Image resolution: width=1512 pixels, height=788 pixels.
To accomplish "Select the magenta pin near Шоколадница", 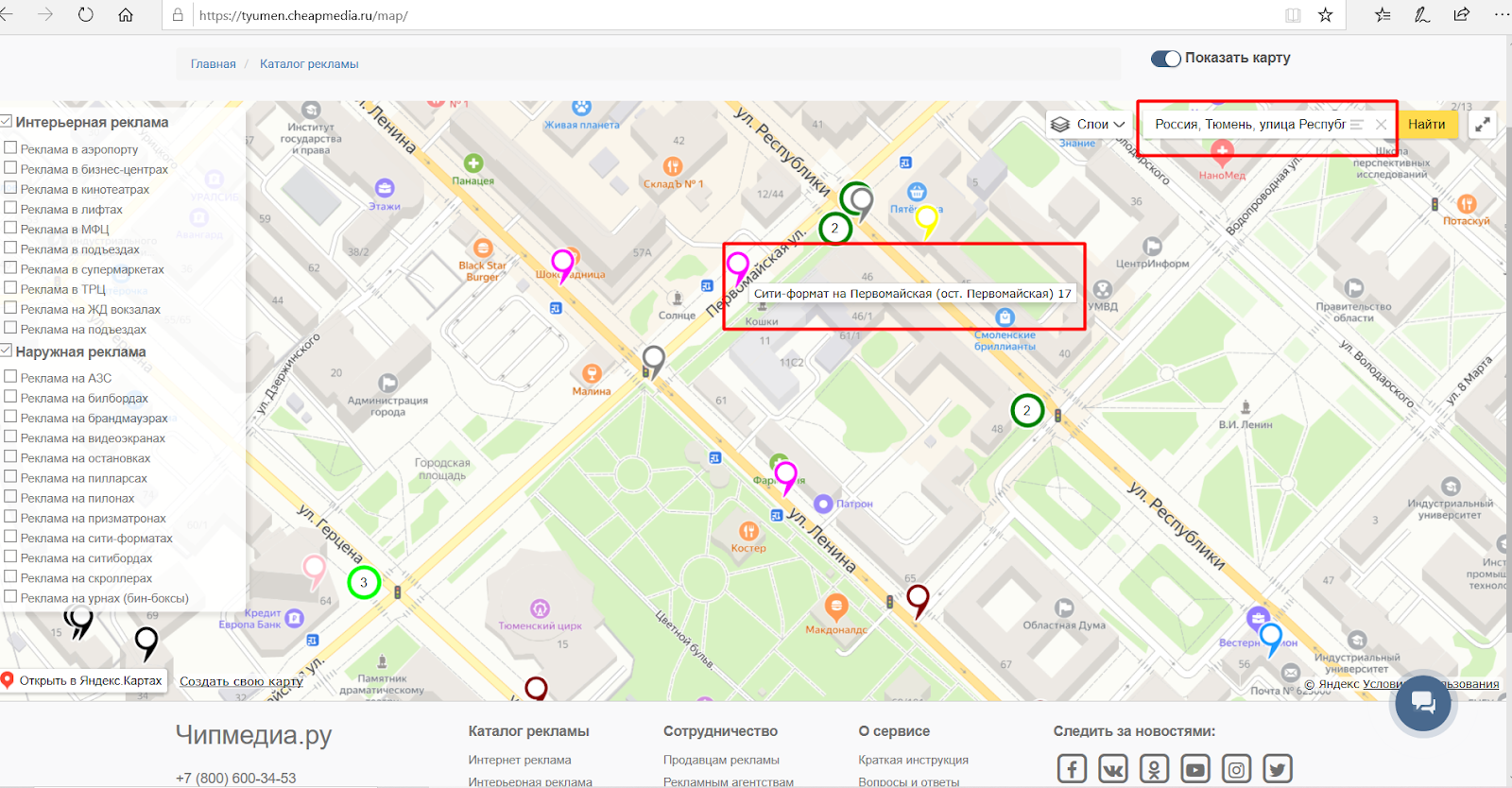I will [563, 266].
